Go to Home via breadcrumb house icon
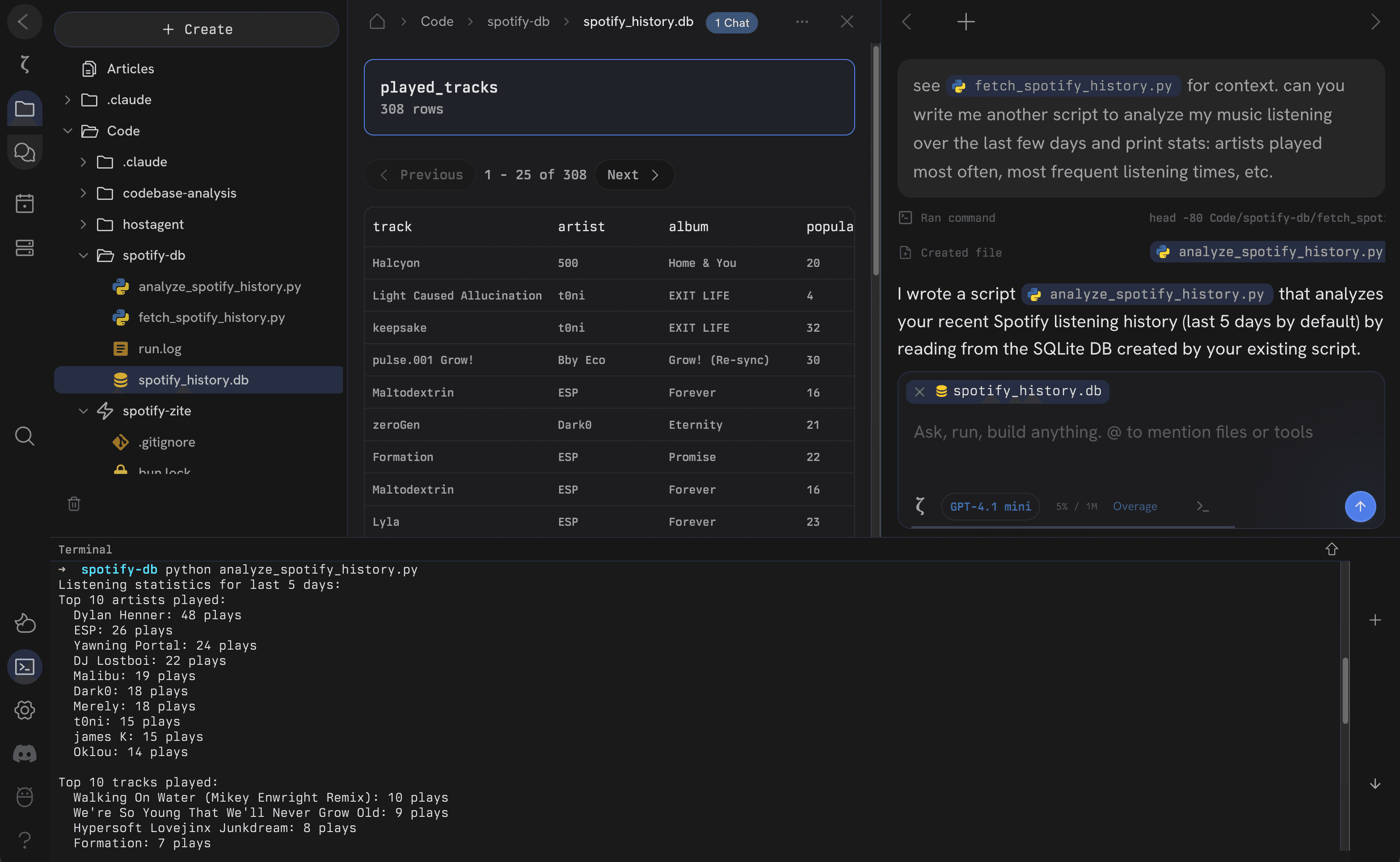Screen dimensions: 1400x862 pyautogui.click(x=377, y=21)
